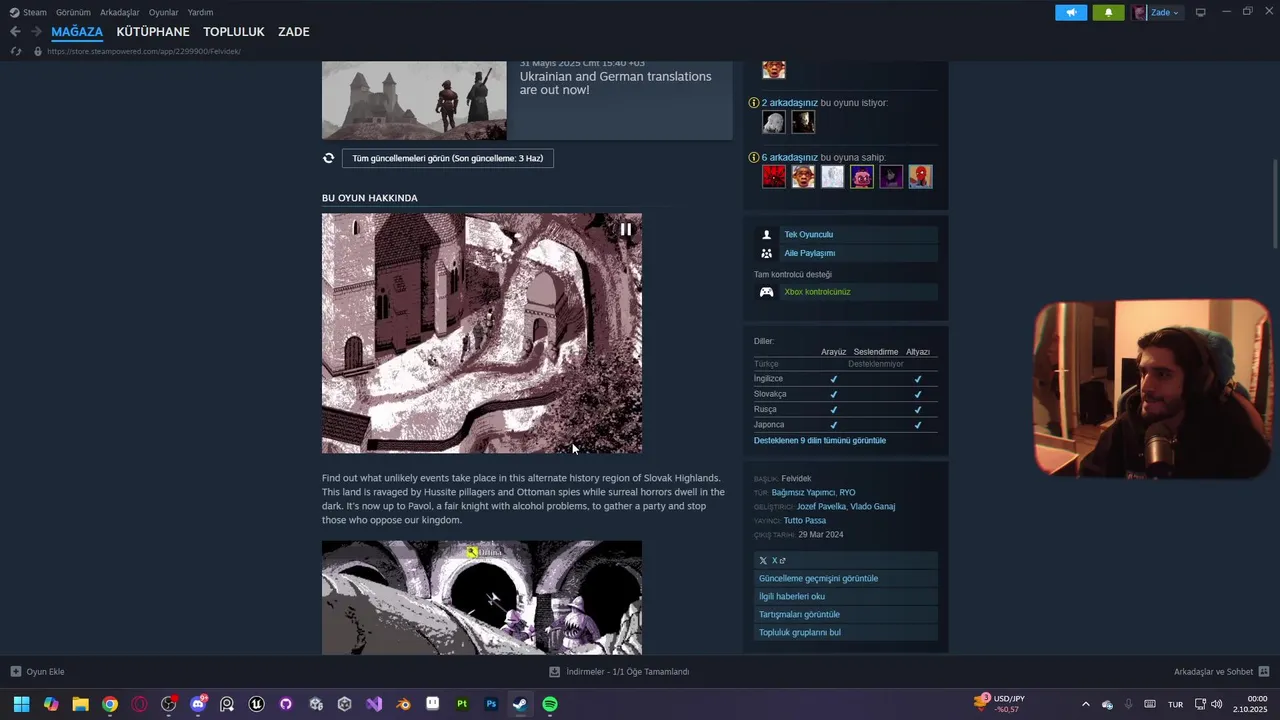The width and height of the screenshot is (1280, 720).
Task: Click the first avatar among friends wishing the game
Action: coord(774,122)
